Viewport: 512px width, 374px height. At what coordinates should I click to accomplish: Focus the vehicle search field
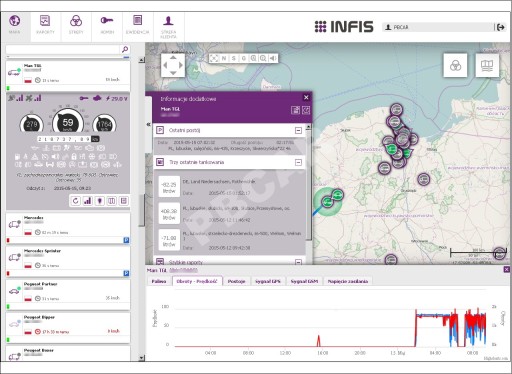[x=63, y=49]
